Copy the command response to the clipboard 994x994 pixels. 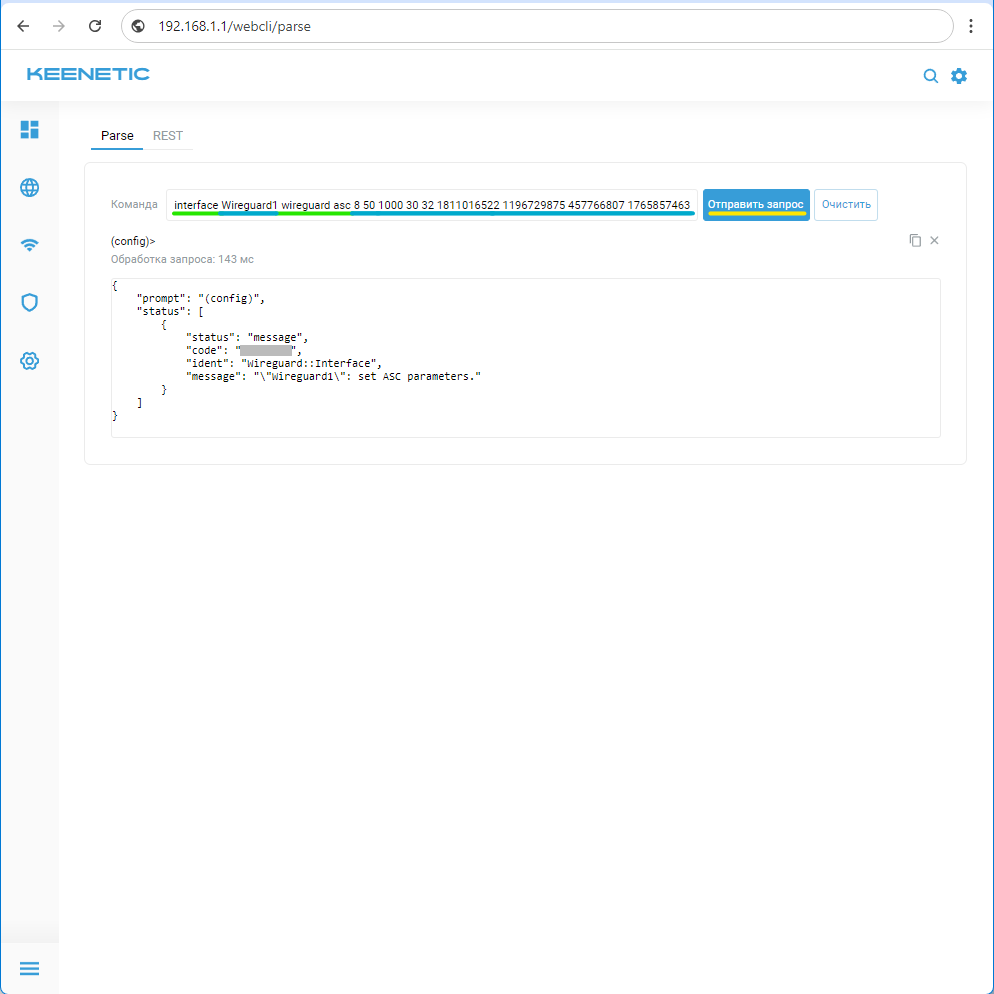[914, 241]
